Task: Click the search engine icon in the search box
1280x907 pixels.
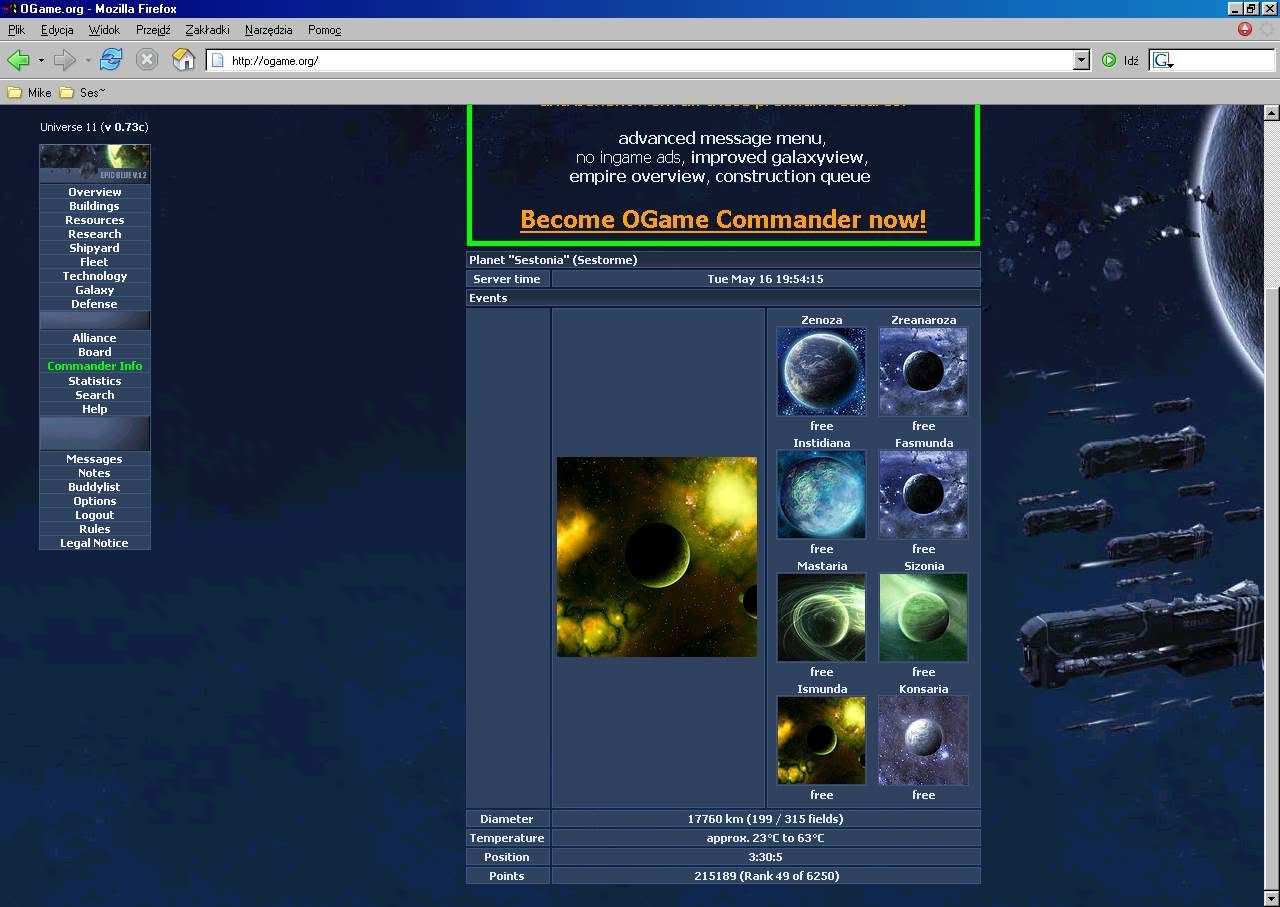Action: pos(1162,60)
